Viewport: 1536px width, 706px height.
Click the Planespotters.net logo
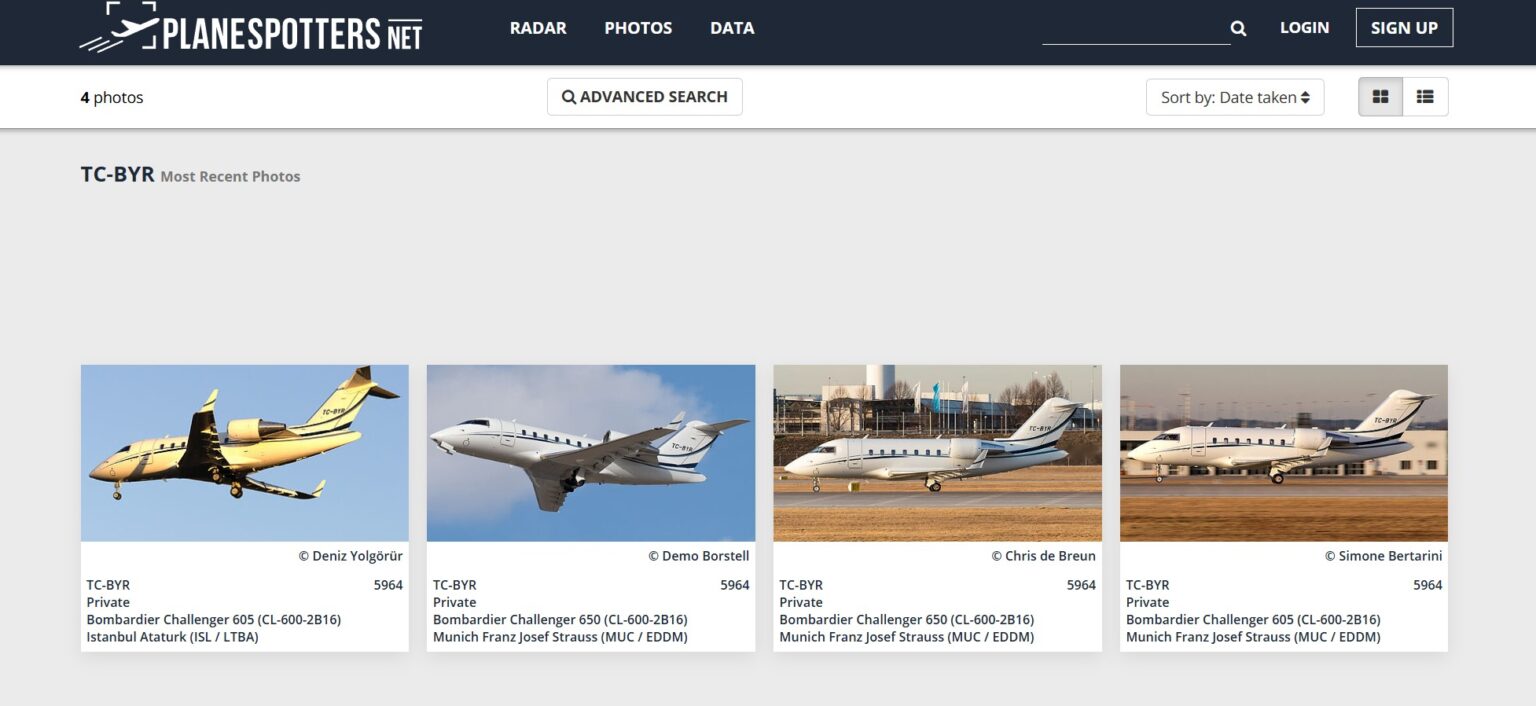click(251, 28)
